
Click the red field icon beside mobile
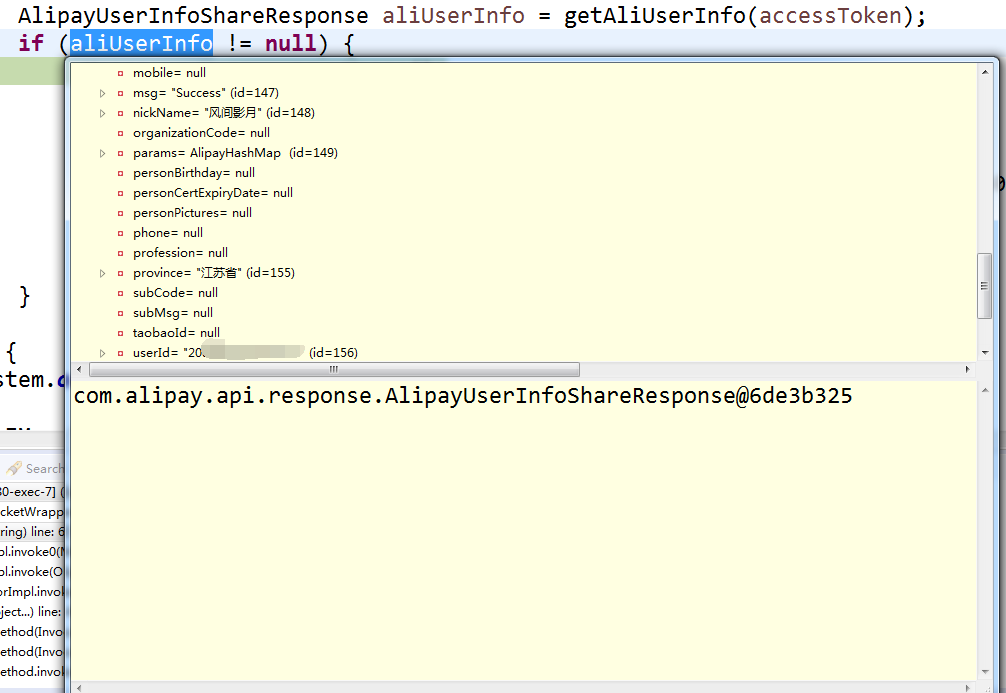(x=121, y=73)
